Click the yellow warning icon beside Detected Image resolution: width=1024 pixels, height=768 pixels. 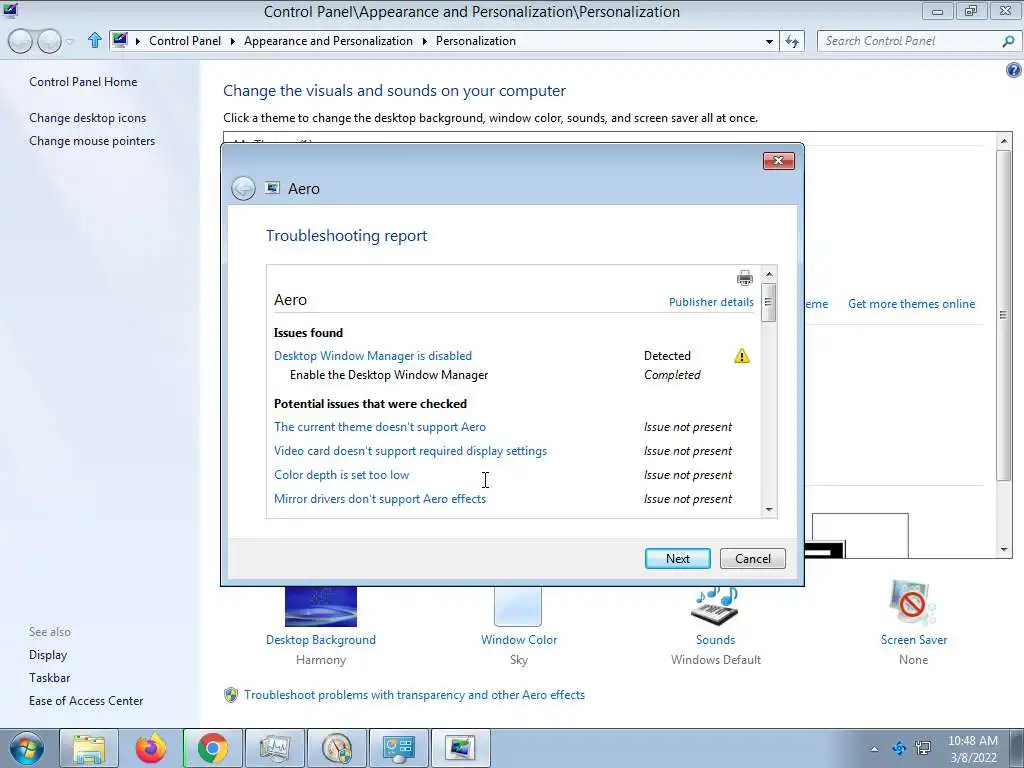(742, 356)
